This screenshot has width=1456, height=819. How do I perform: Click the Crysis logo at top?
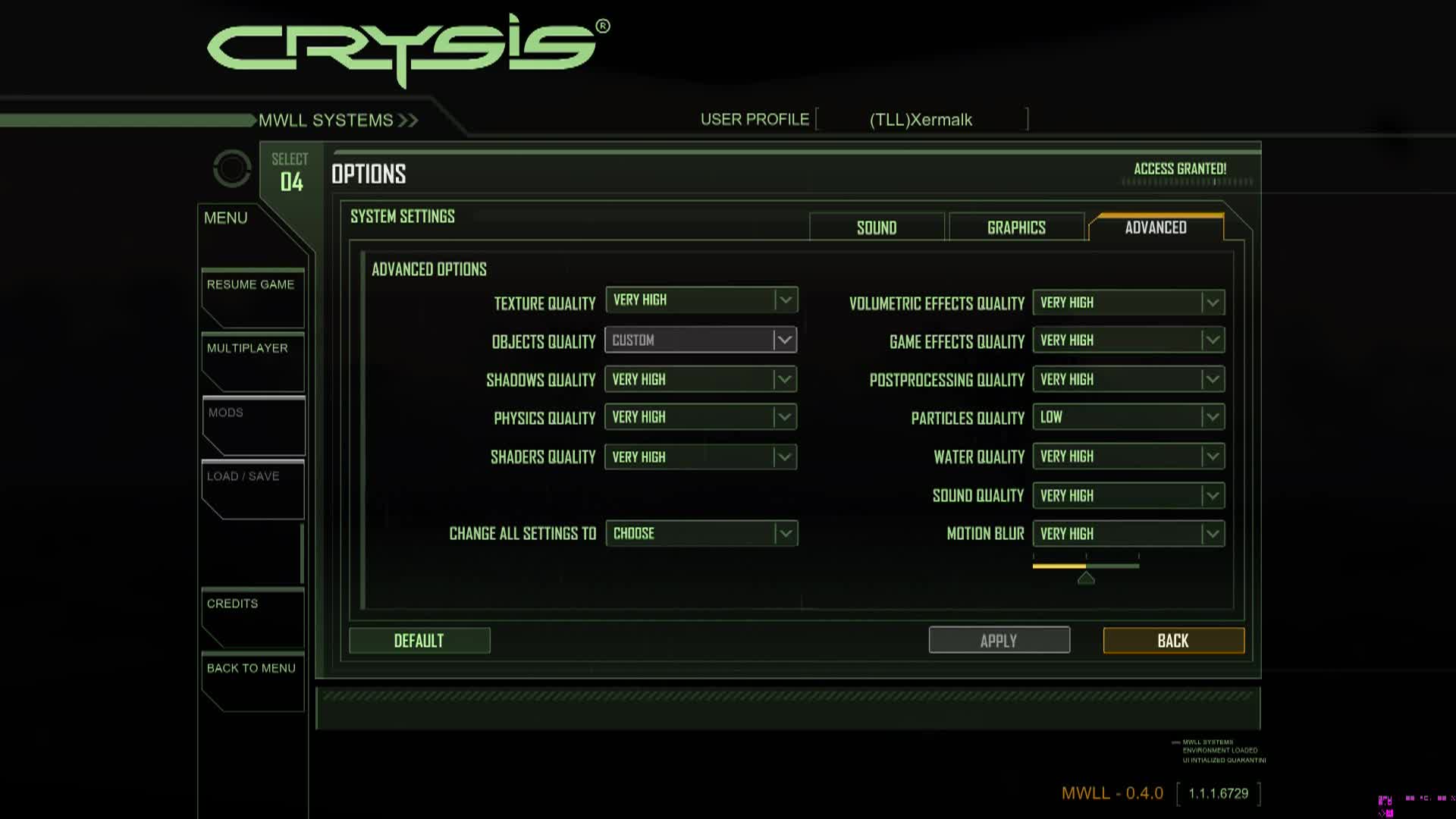(408, 49)
